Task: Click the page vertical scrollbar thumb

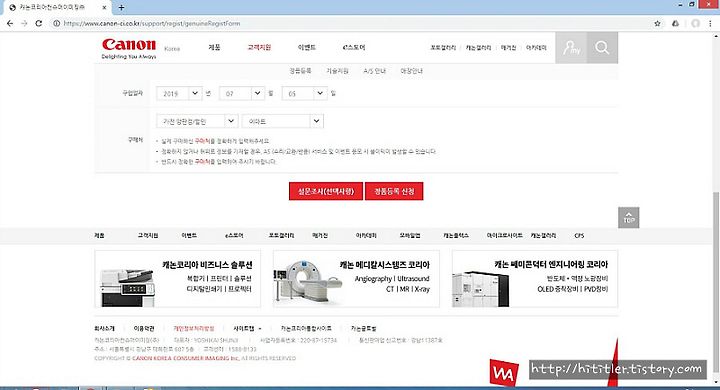Action: coord(716,283)
